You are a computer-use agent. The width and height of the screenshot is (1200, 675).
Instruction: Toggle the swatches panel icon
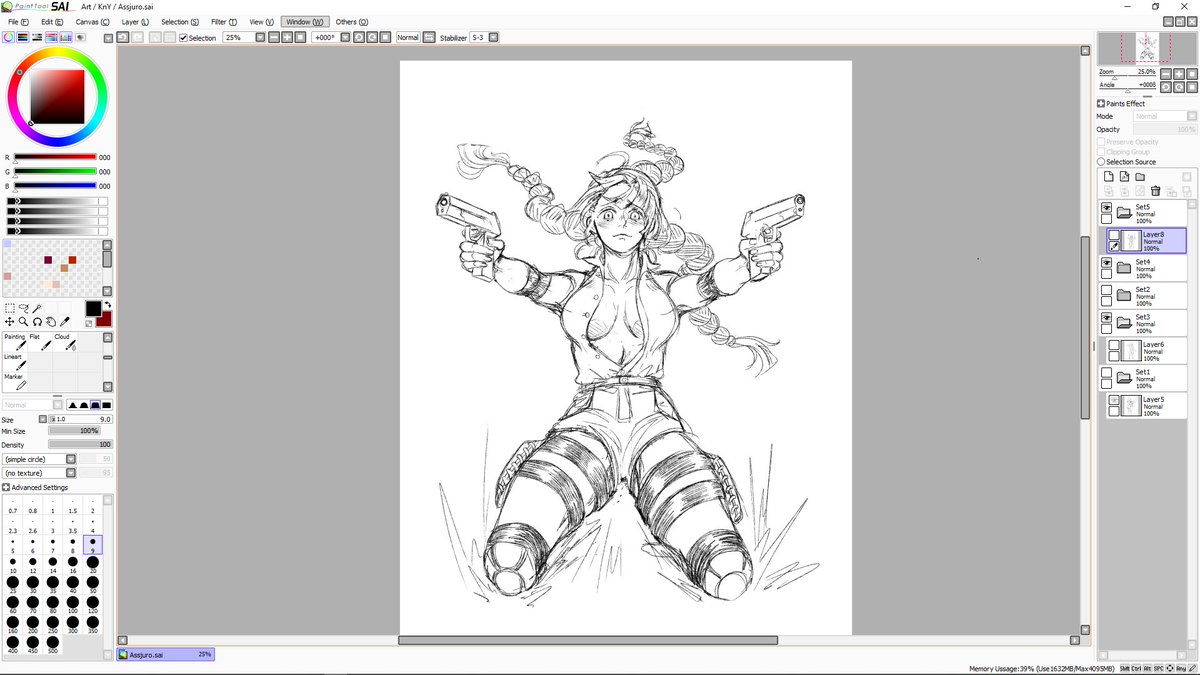(x=66, y=37)
